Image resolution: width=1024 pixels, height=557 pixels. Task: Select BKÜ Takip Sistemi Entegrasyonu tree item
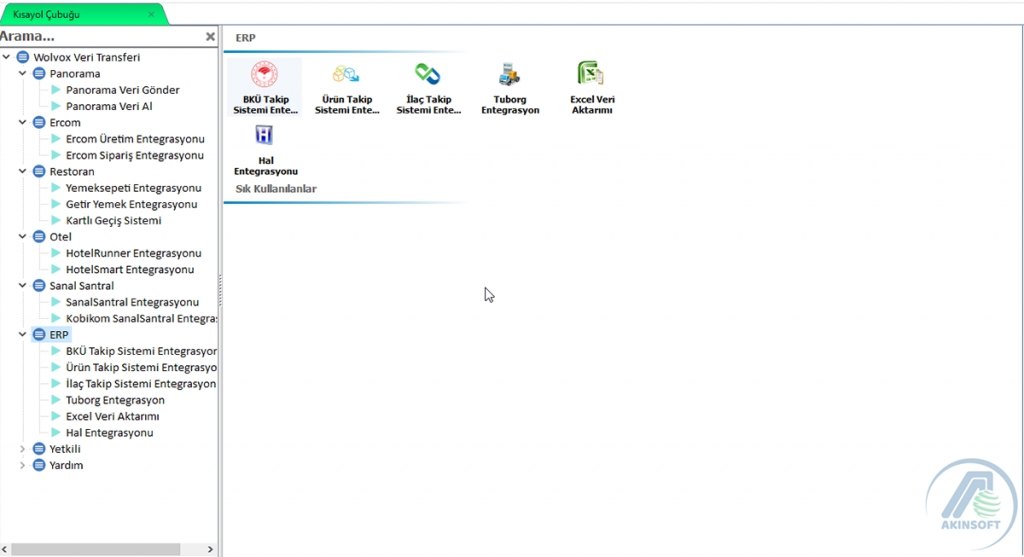[x=141, y=351]
